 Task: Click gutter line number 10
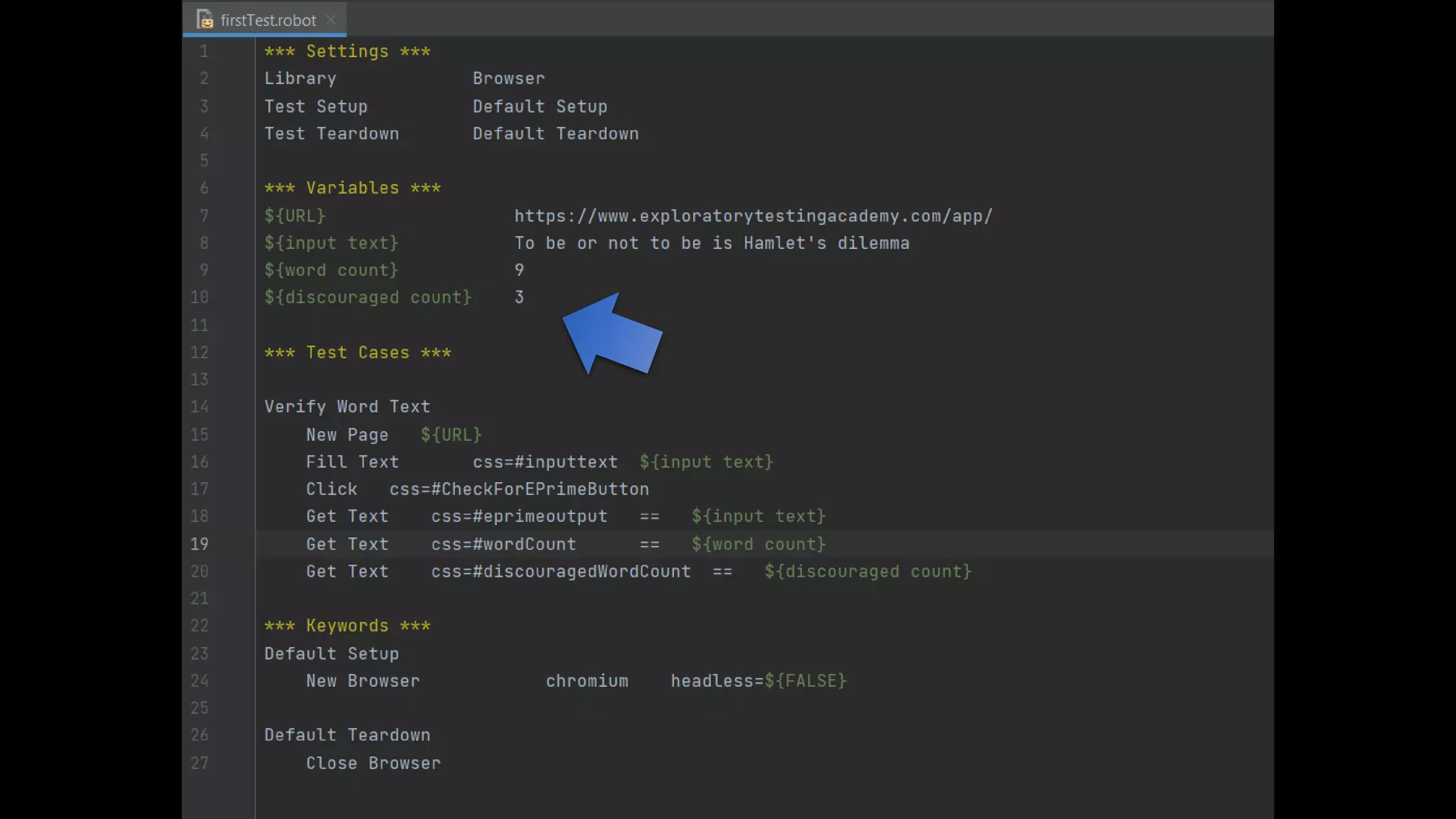click(x=199, y=297)
